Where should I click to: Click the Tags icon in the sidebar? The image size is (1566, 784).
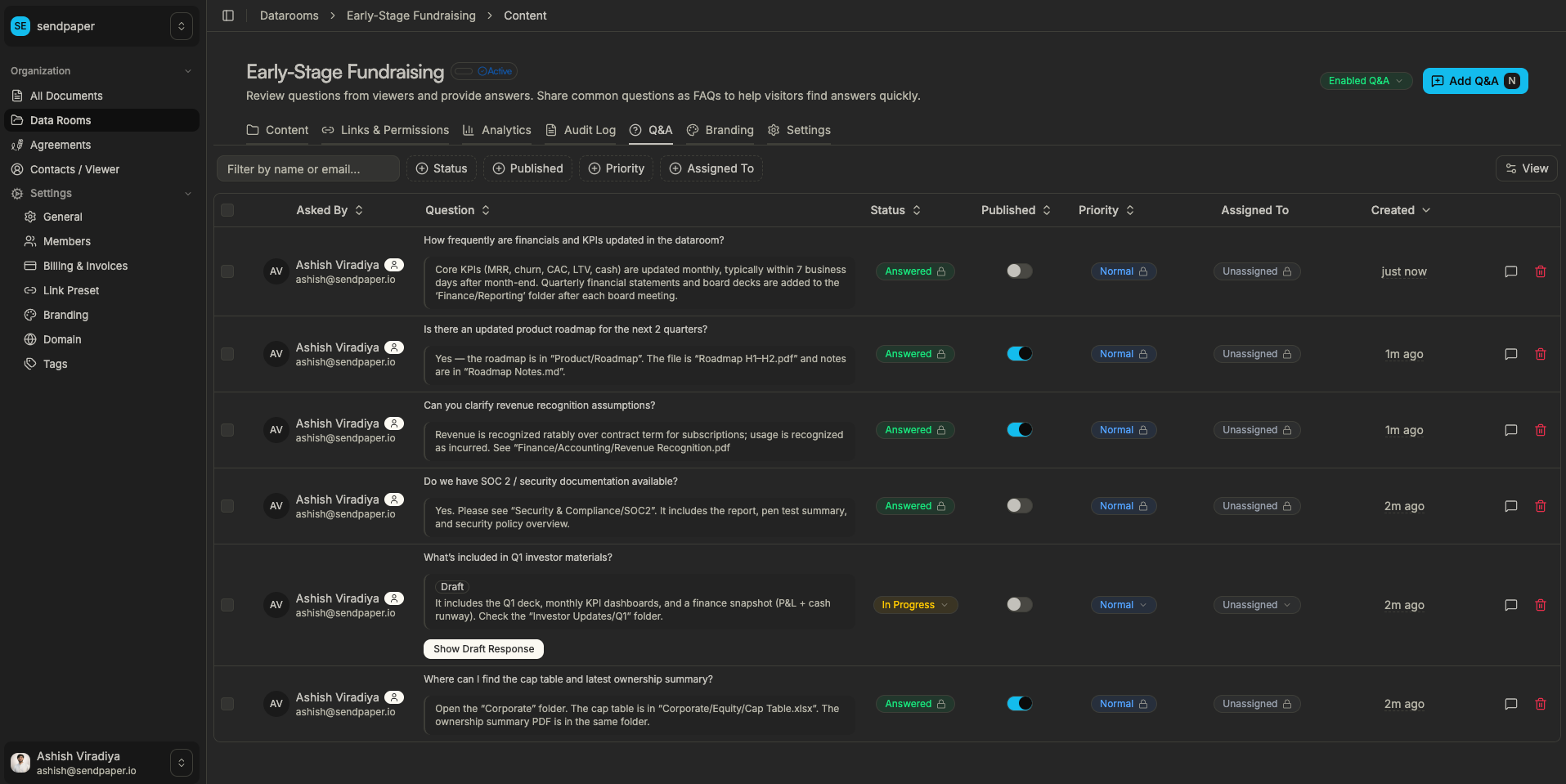pyautogui.click(x=30, y=364)
